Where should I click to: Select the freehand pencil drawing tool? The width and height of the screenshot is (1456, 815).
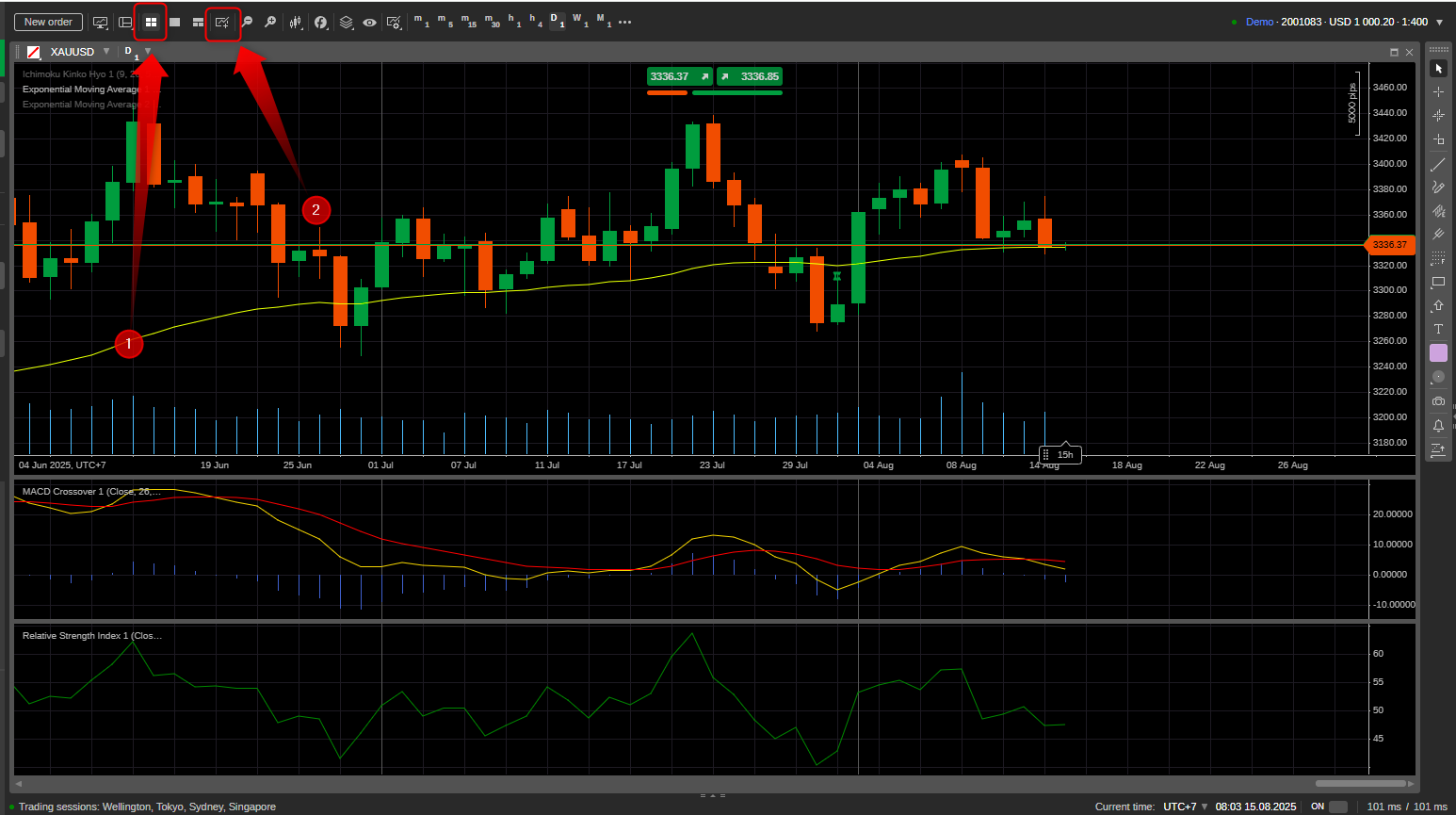pyautogui.click(x=1438, y=187)
